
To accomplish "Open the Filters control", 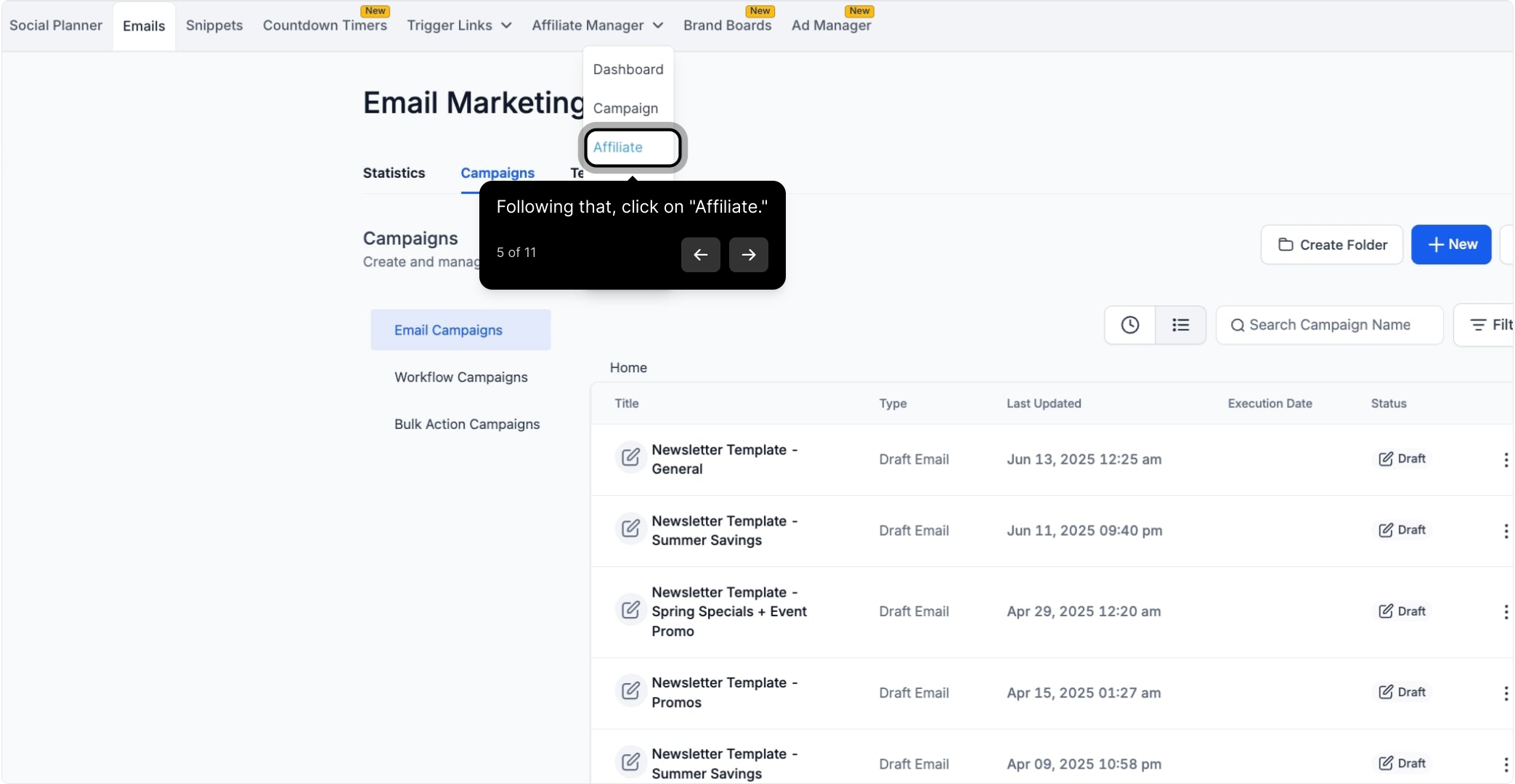I will click(x=1485, y=325).
